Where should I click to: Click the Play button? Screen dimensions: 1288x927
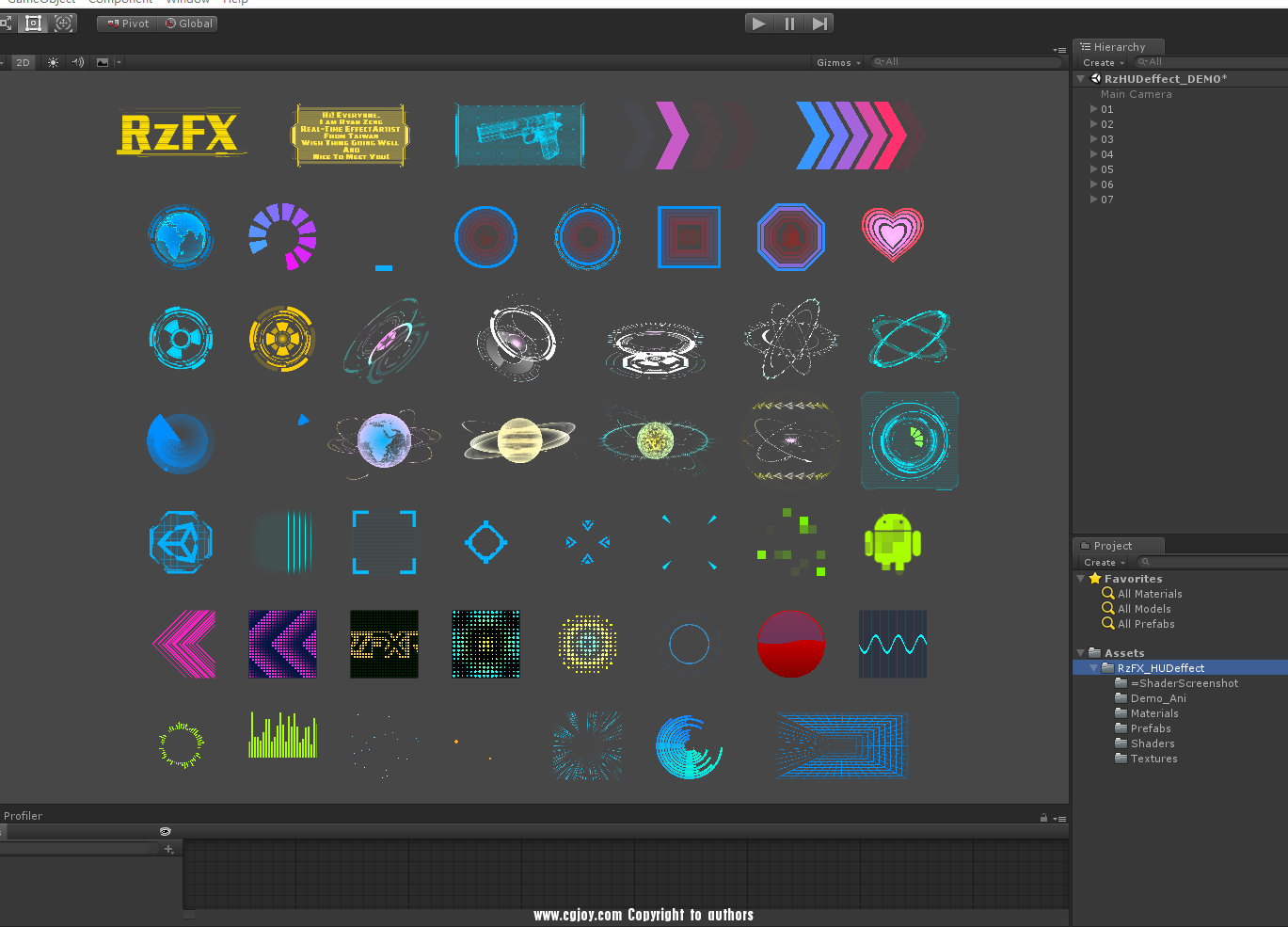pyautogui.click(x=759, y=24)
